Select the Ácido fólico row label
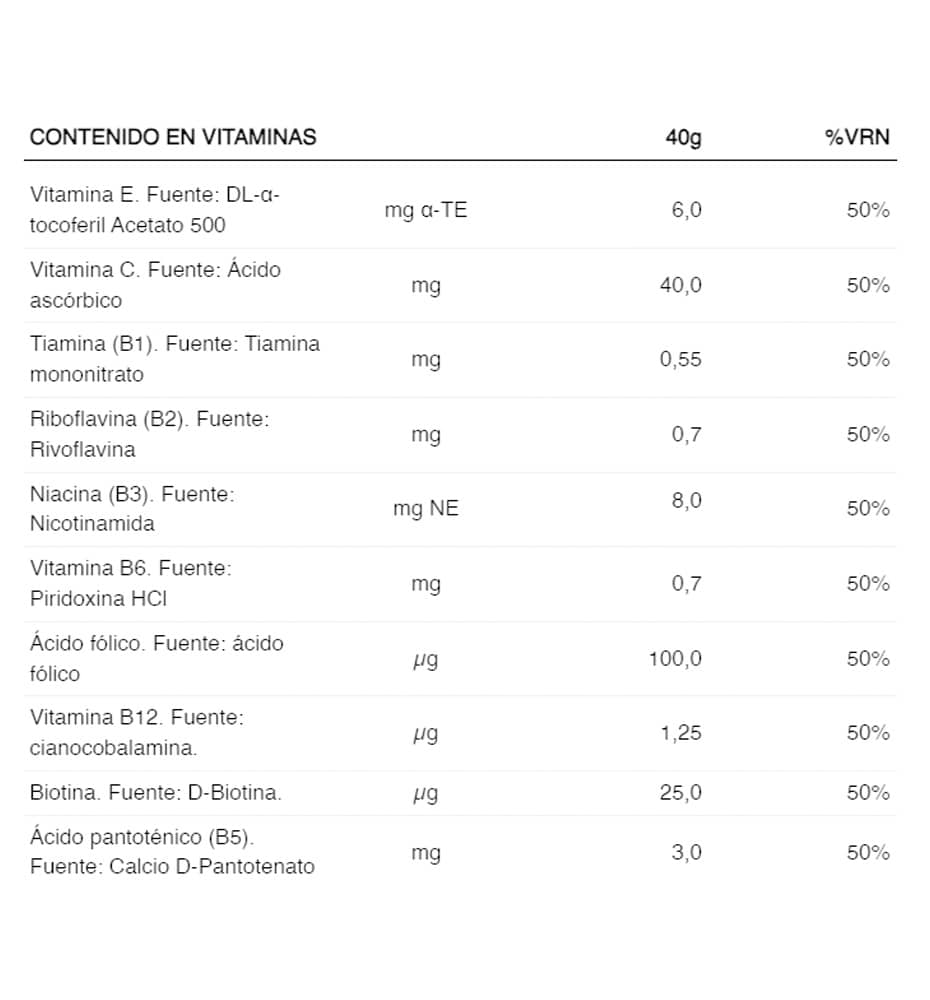930x1000 pixels. (x=157, y=658)
